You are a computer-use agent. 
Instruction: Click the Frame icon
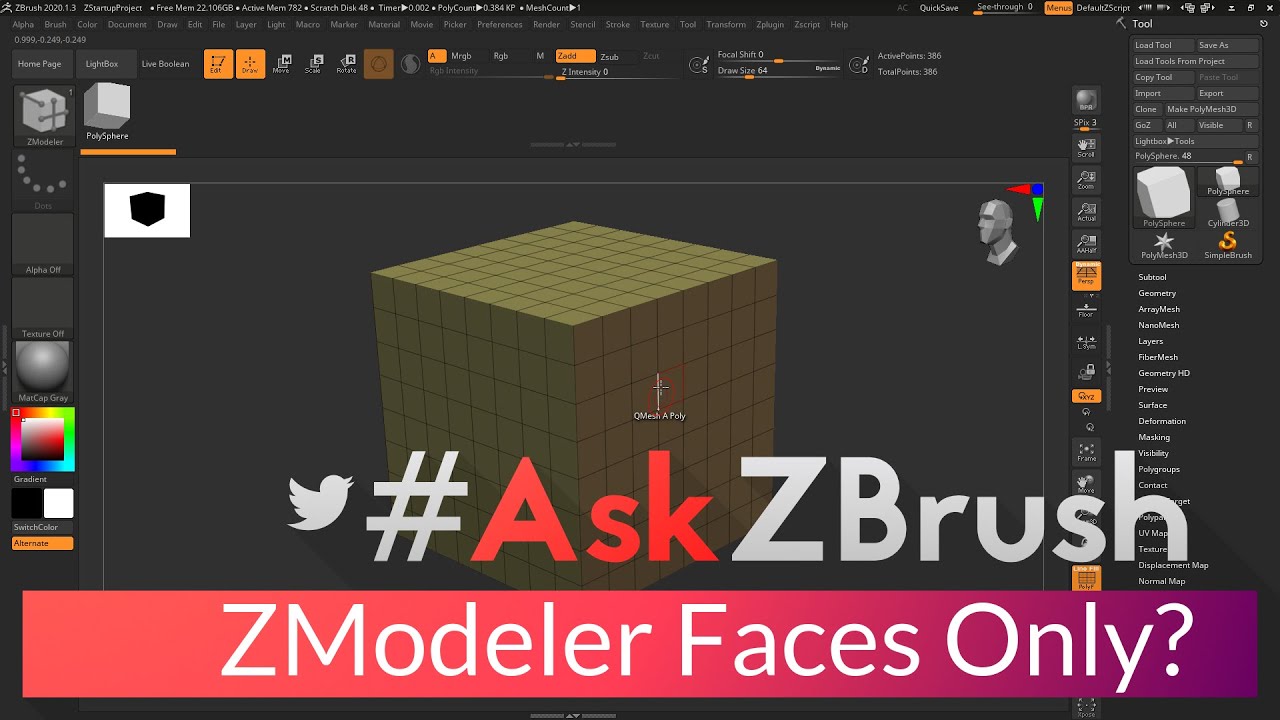[1086, 452]
